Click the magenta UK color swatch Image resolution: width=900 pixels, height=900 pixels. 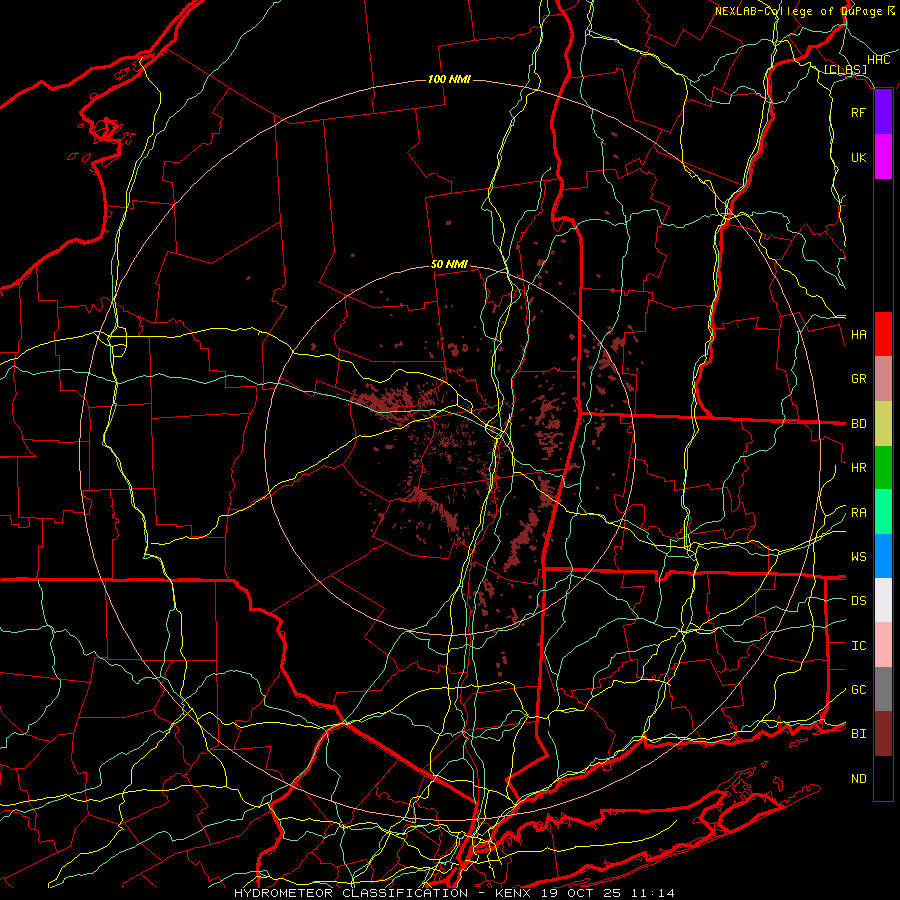[883, 157]
